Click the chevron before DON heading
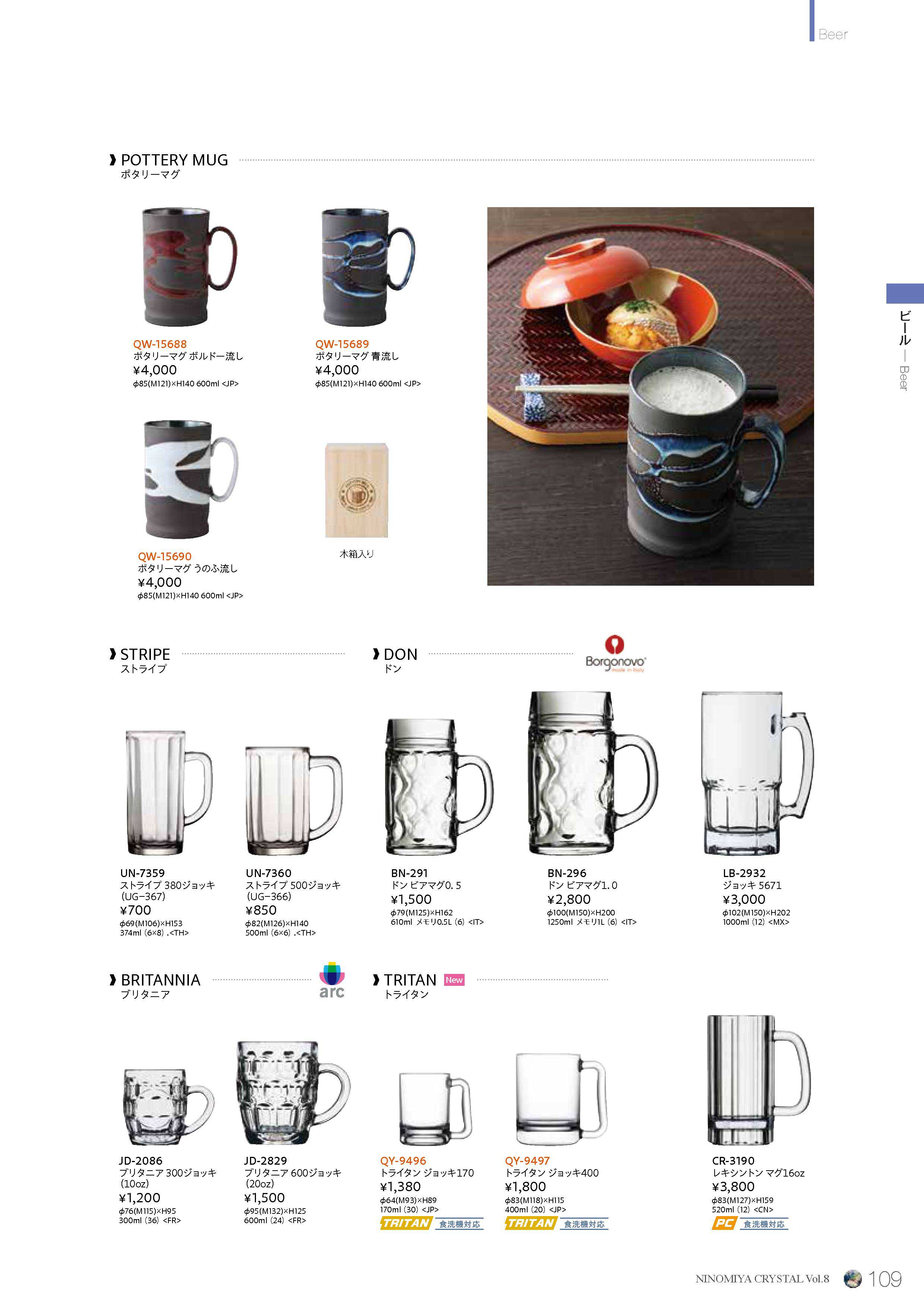This screenshot has height=1307, width=924. 376,655
